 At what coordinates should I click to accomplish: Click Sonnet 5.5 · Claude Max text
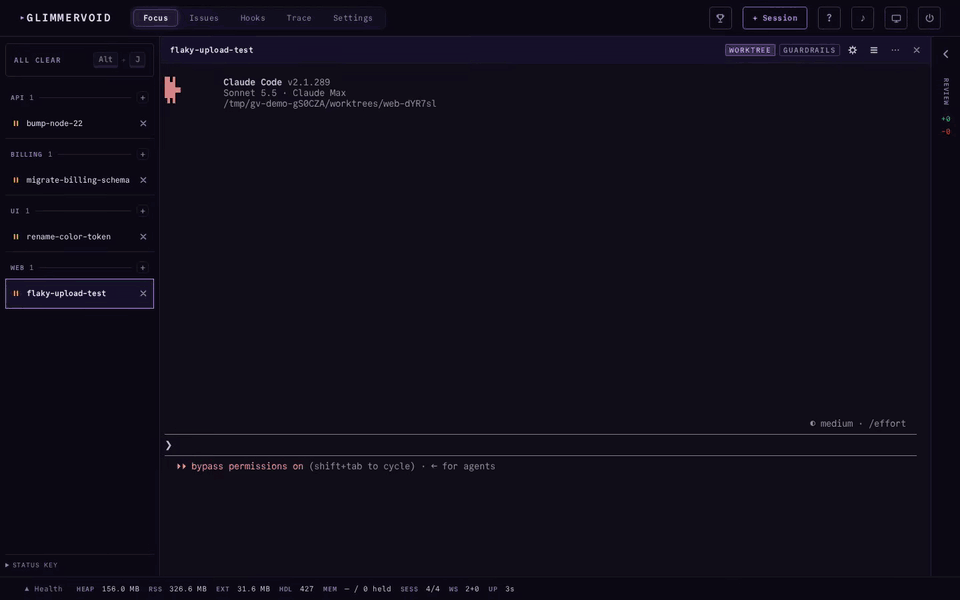pos(284,93)
